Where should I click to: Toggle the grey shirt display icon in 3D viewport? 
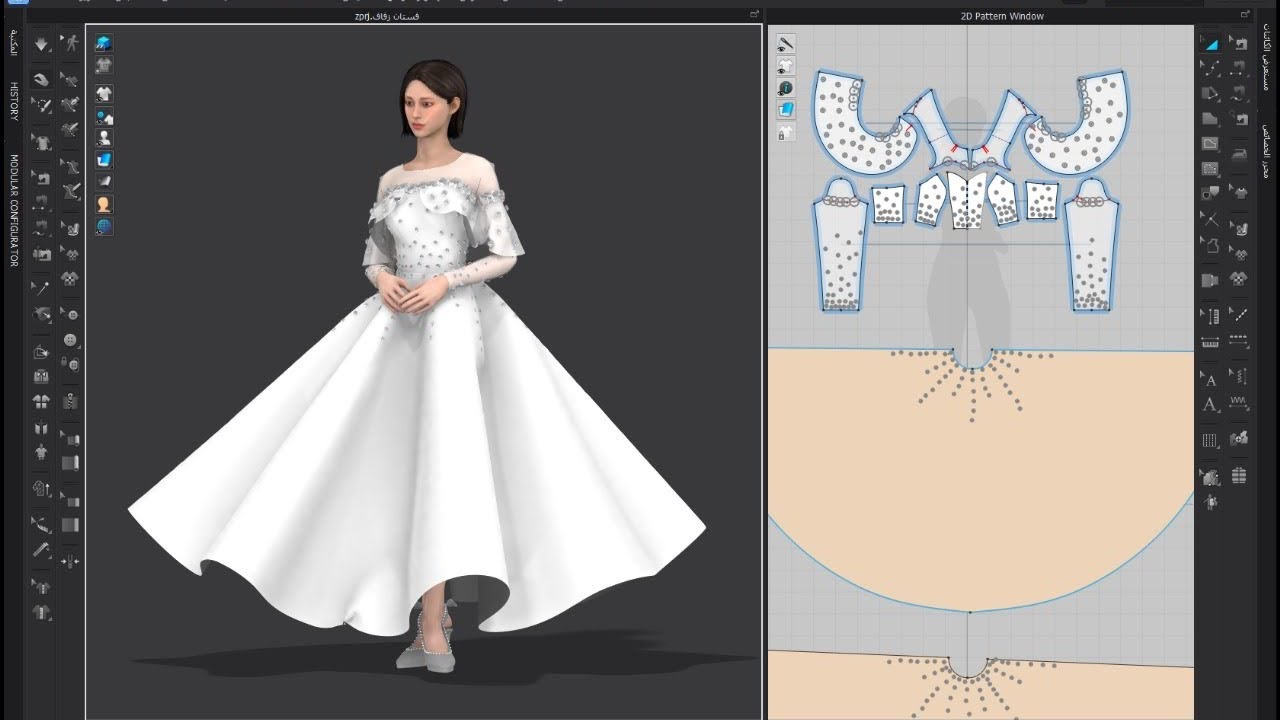tap(104, 65)
